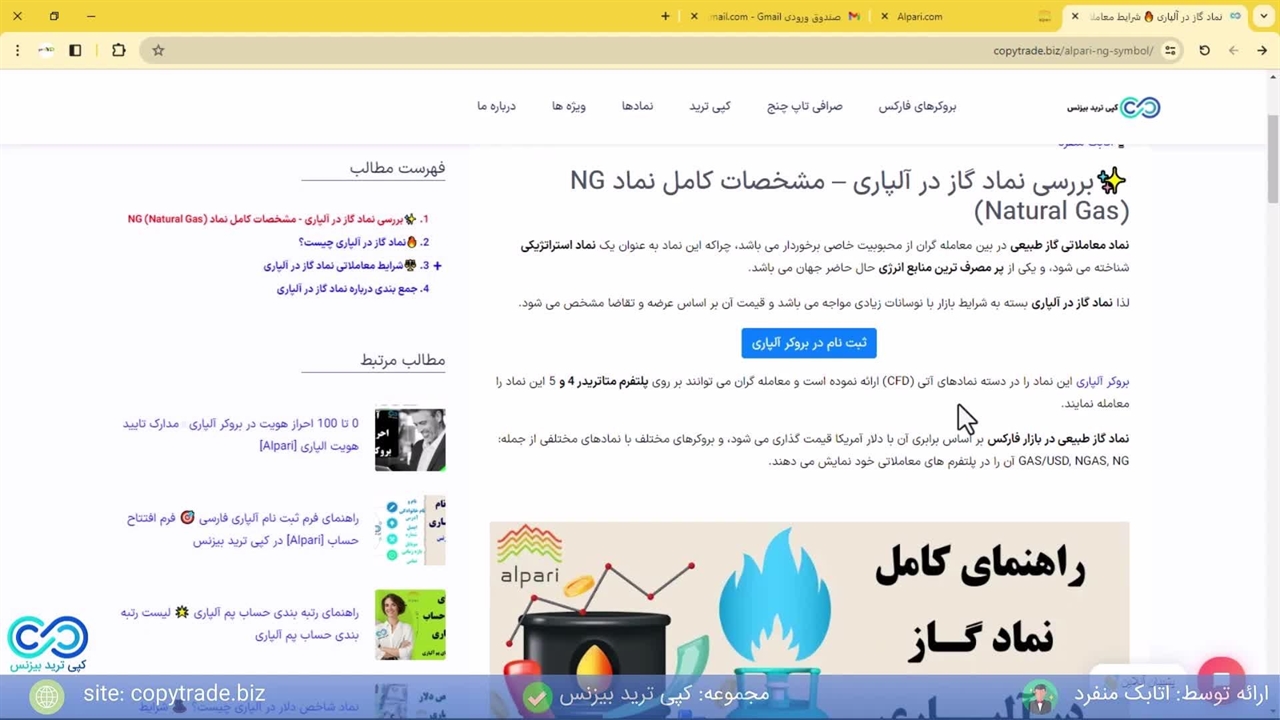This screenshot has width=1280, height=720.
Task: Open the Chrome extensions puzzle icon
Action: [x=119, y=50]
